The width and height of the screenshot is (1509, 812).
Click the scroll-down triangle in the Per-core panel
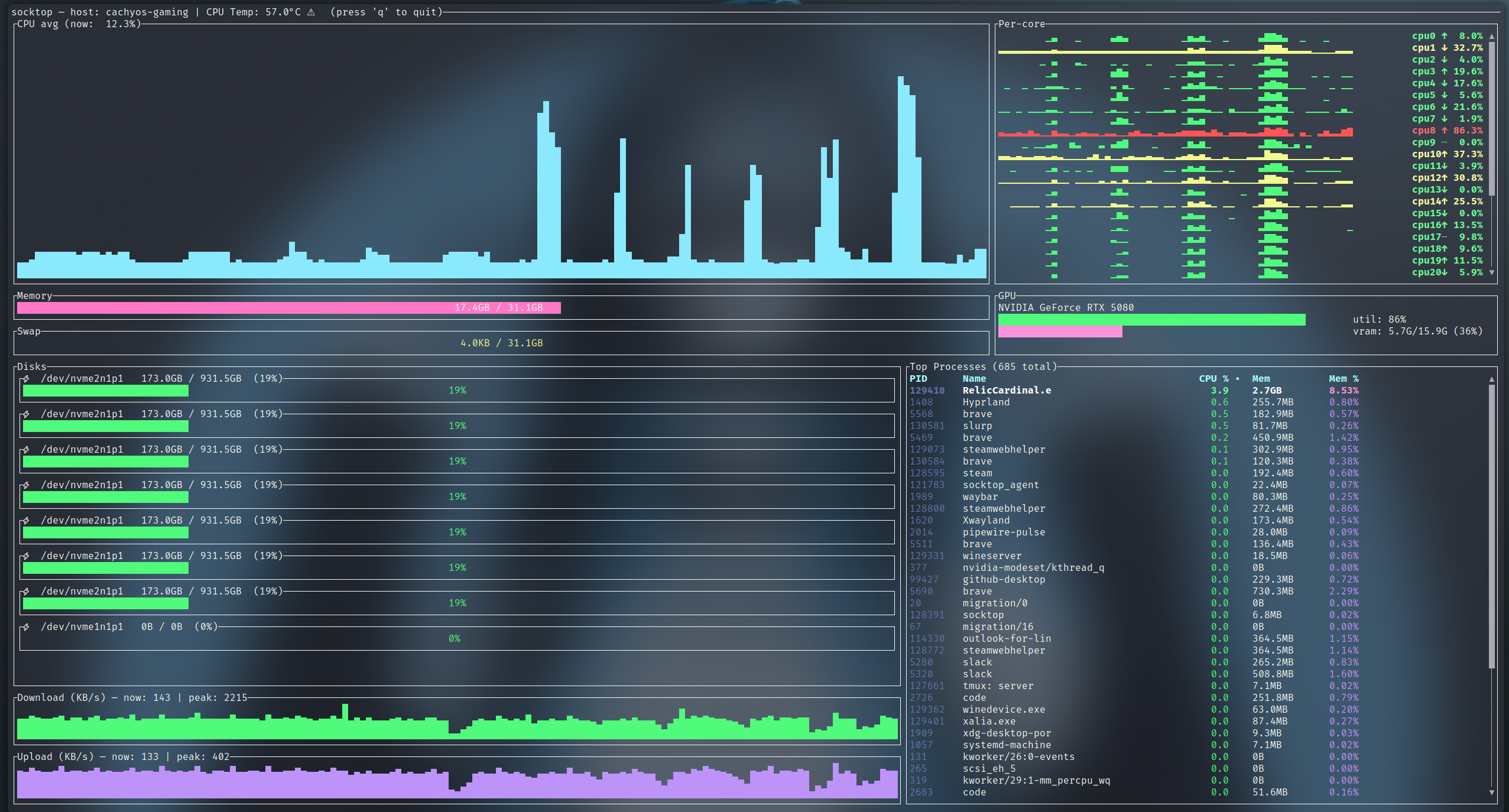1491,272
